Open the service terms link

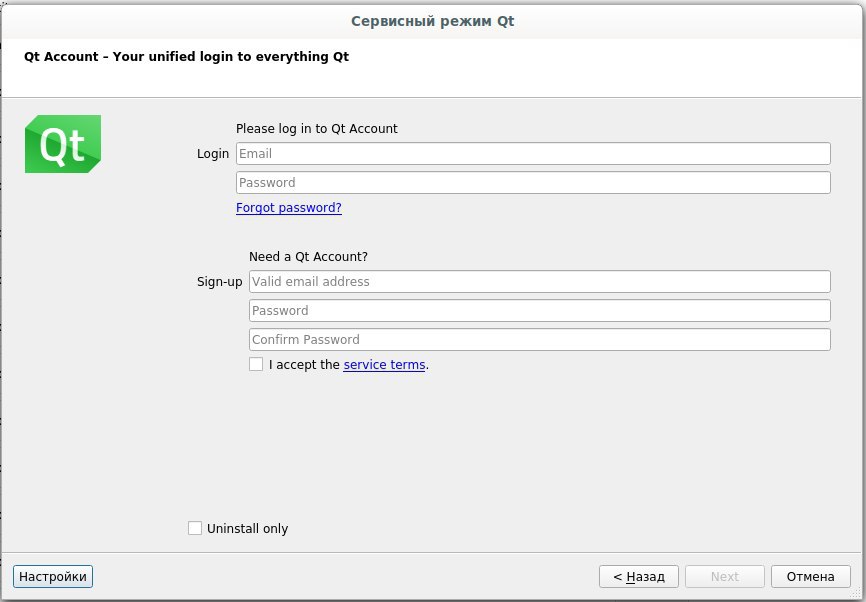click(384, 365)
